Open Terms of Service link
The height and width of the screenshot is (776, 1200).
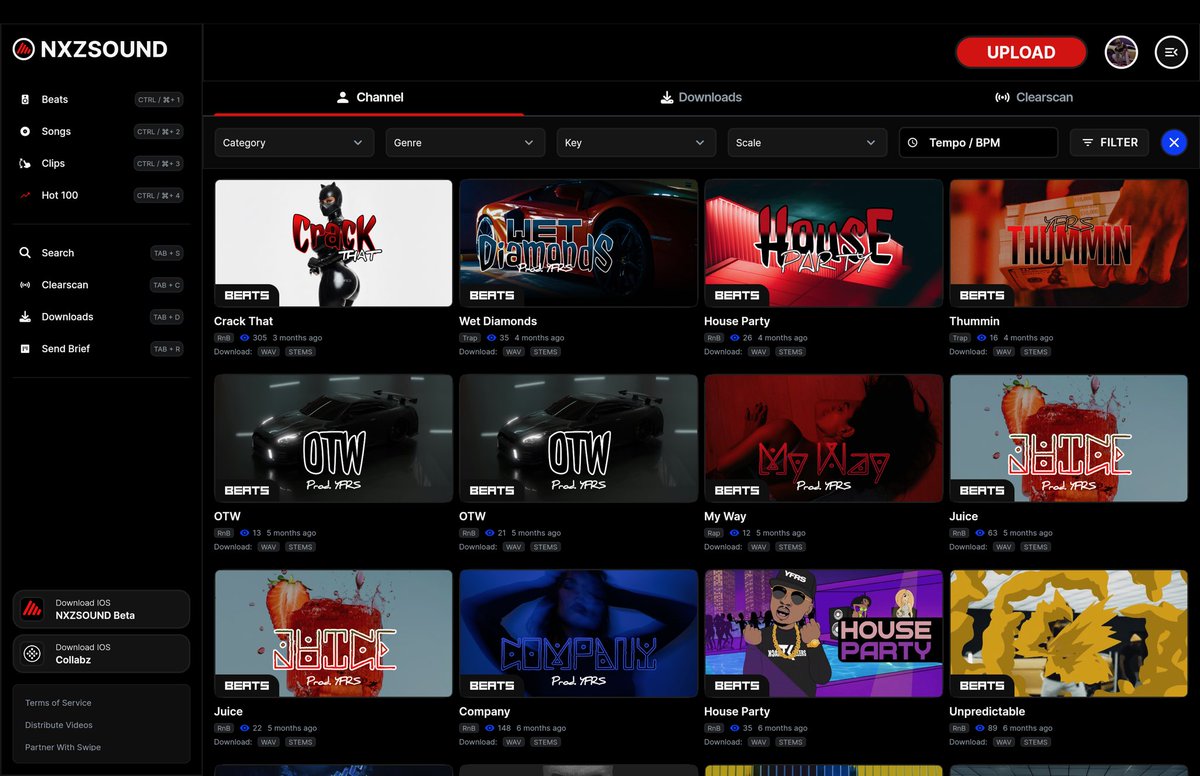tap(58, 703)
